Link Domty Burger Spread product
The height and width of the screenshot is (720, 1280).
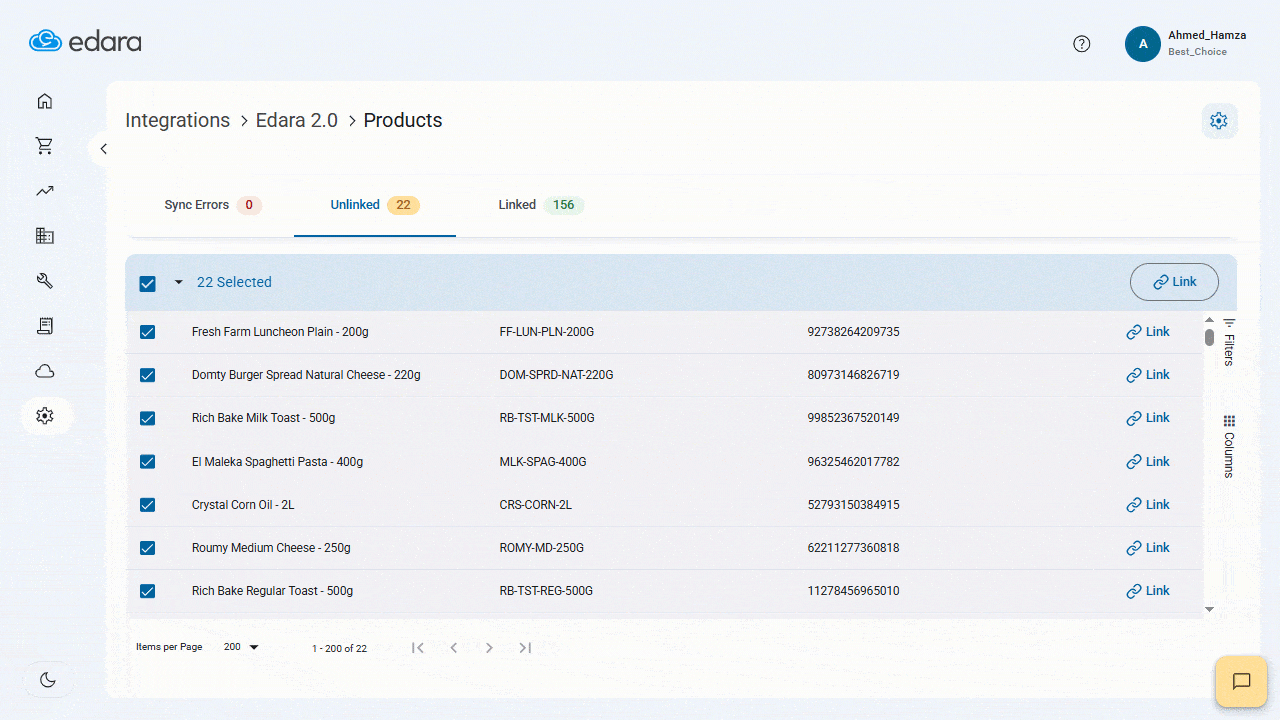click(x=1148, y=375)
